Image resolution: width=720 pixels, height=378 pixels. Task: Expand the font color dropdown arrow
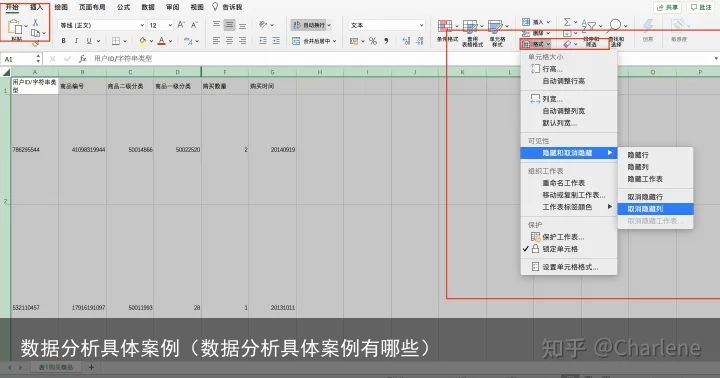pos(170,41)
